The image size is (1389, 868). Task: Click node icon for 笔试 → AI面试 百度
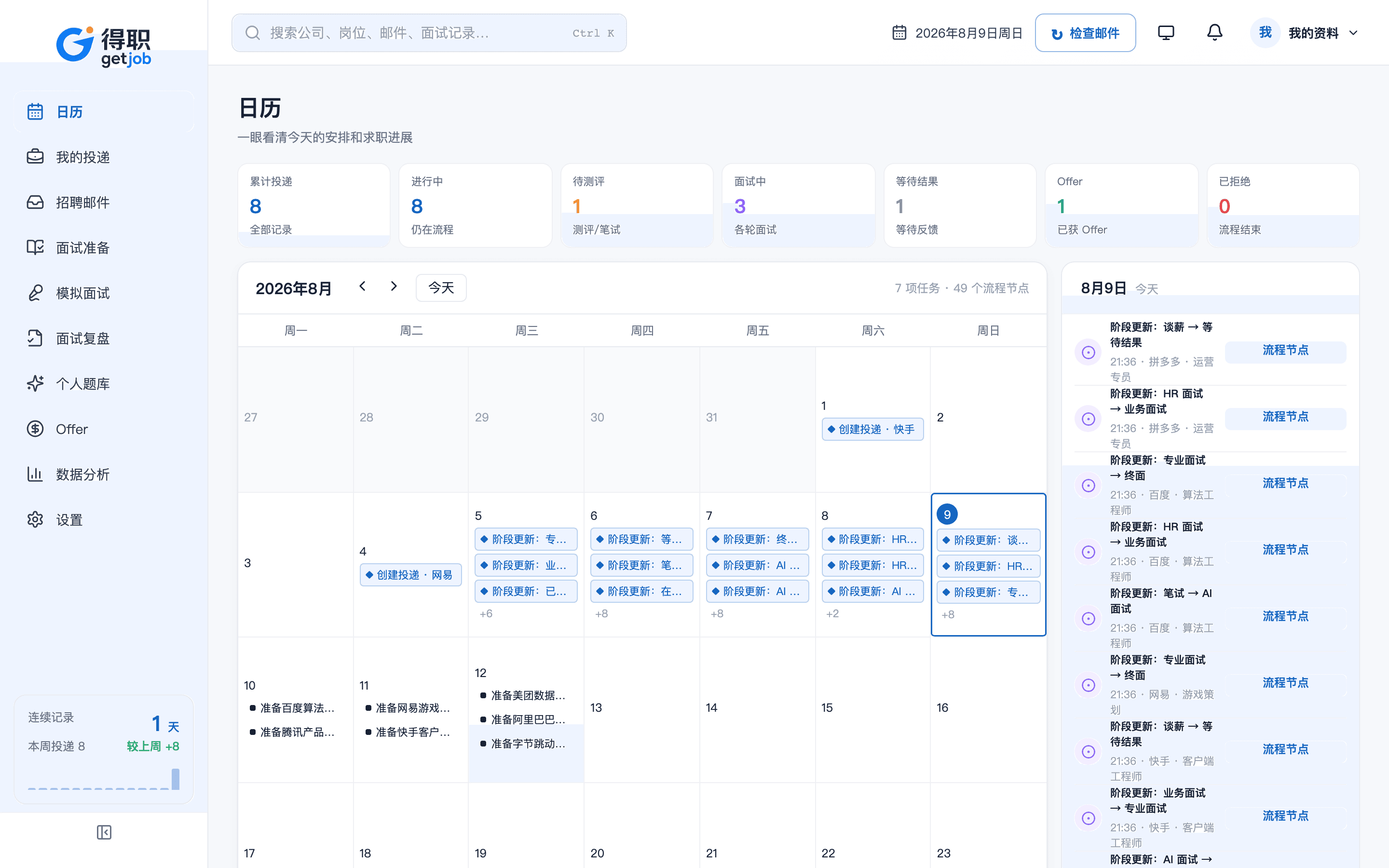[1088, 619]
